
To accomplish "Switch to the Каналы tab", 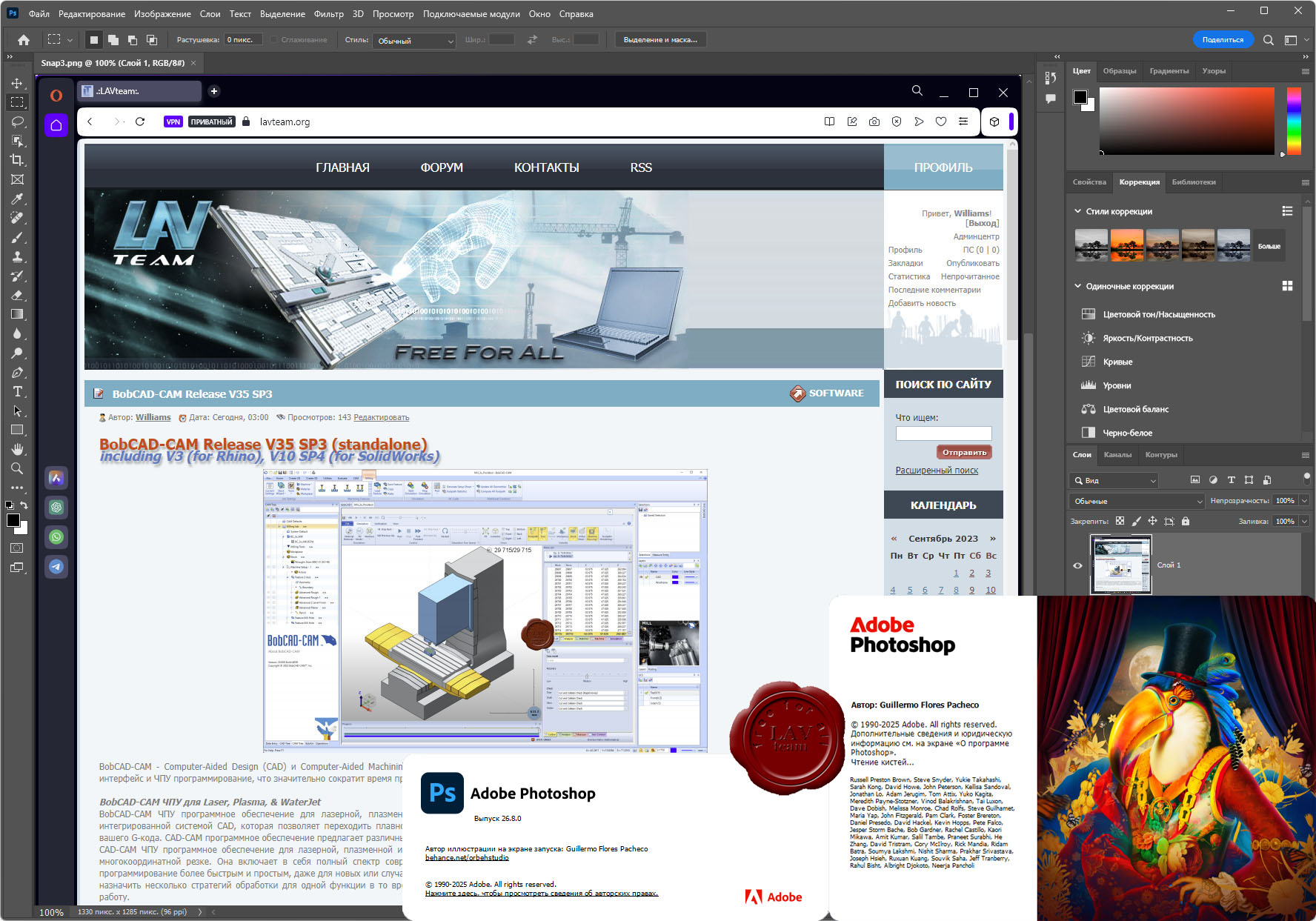I will tap(1117, 455).
